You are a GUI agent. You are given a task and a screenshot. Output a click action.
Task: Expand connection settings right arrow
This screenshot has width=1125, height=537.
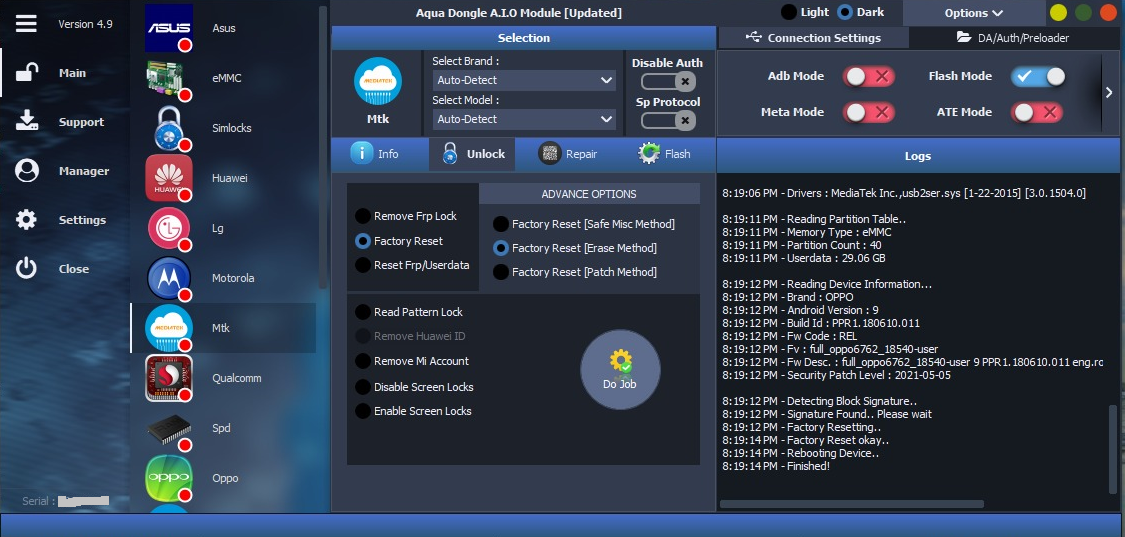click(1109, 92)
